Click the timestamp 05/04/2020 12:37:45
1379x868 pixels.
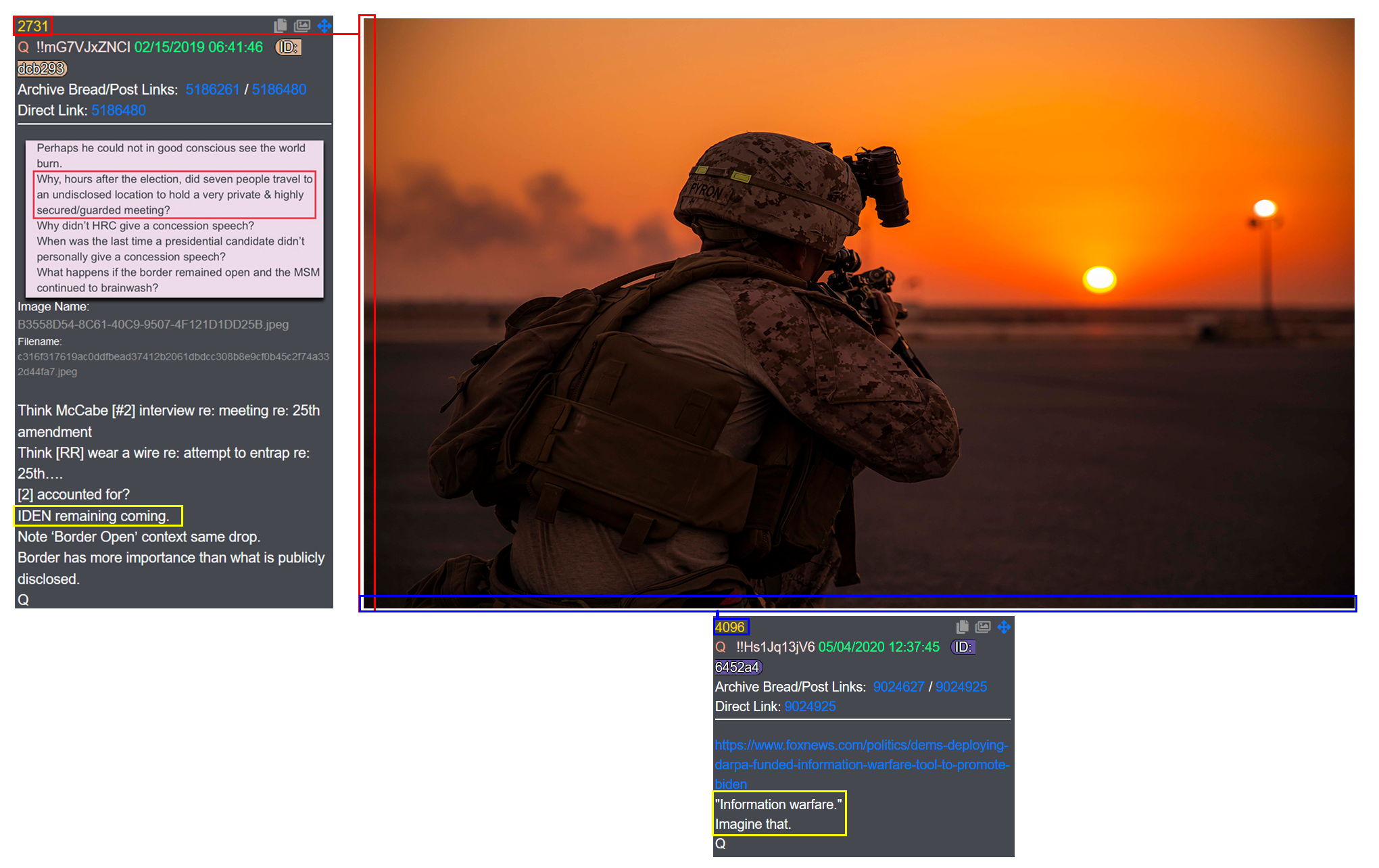pyautogui.click(x=879, y=647)
